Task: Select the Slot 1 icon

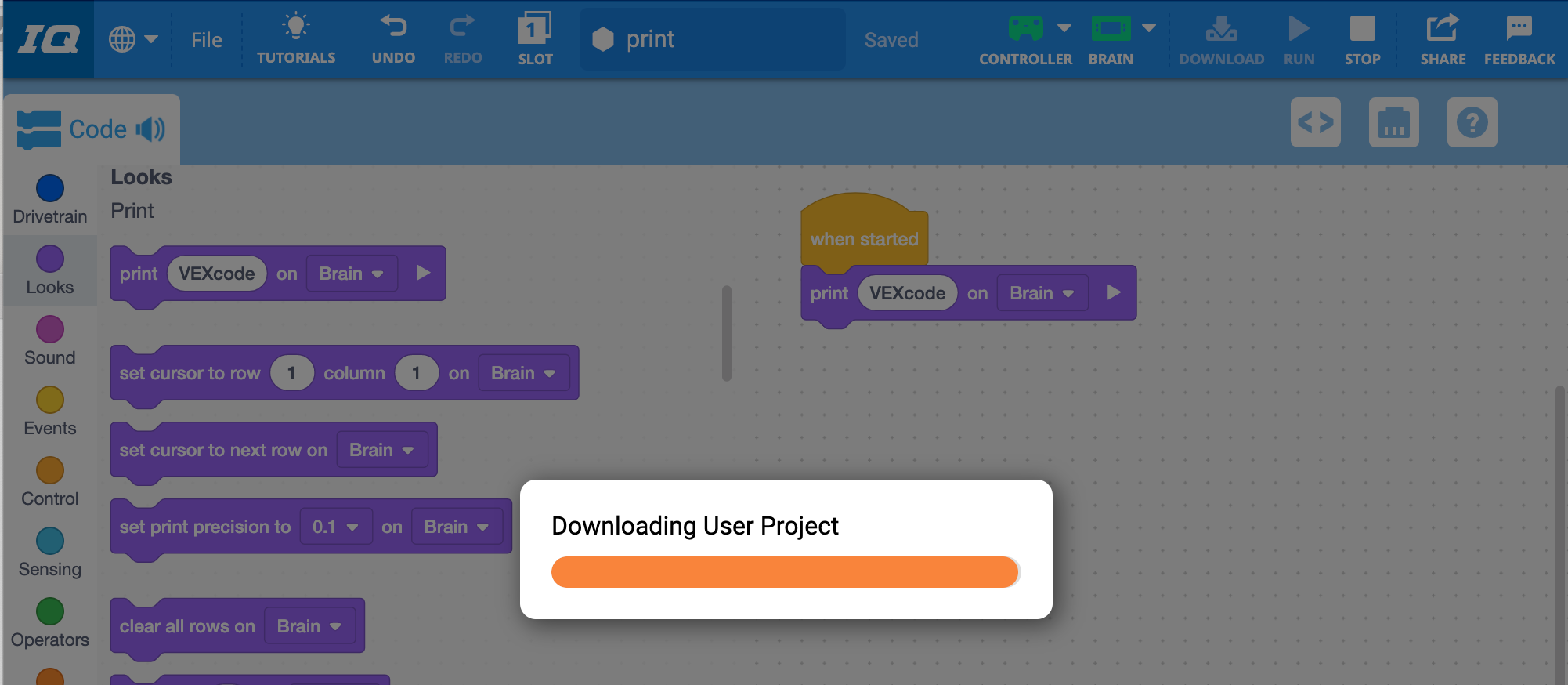Action: [535, 30]
